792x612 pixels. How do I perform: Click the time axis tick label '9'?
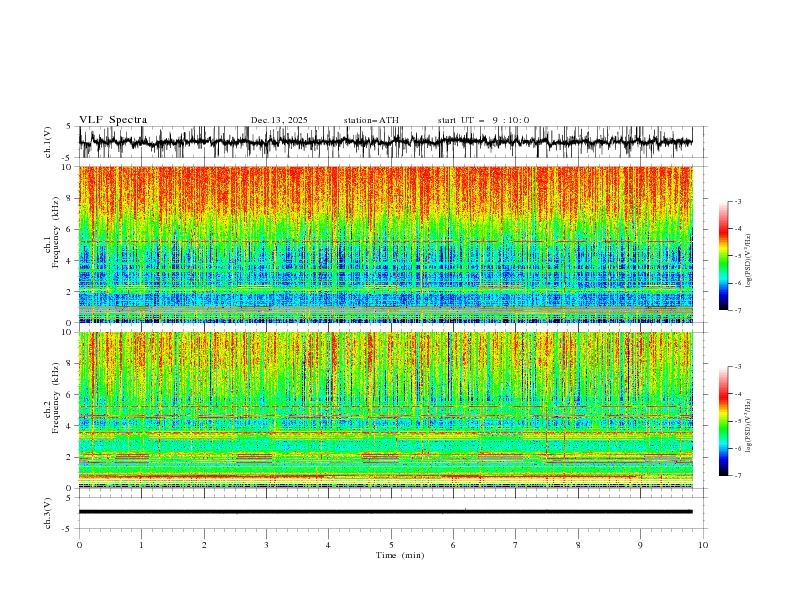pos(640,545)
